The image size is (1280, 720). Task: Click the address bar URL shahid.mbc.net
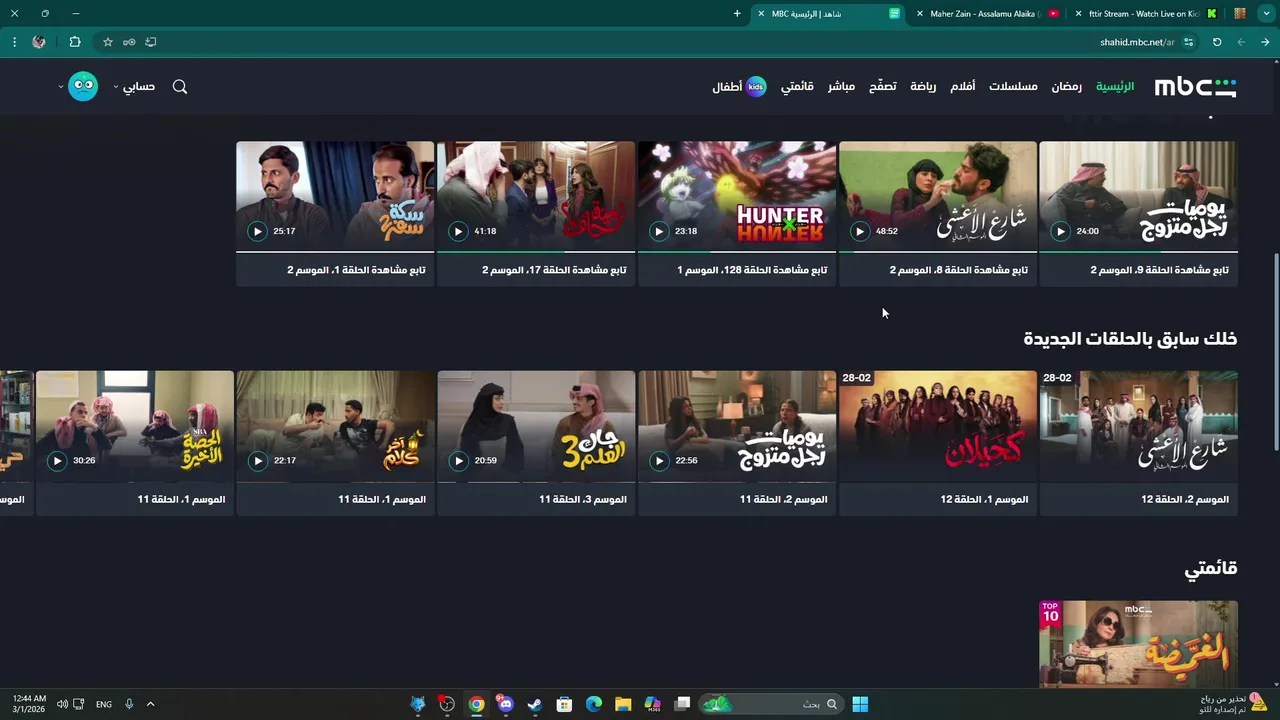(1137, 42)
